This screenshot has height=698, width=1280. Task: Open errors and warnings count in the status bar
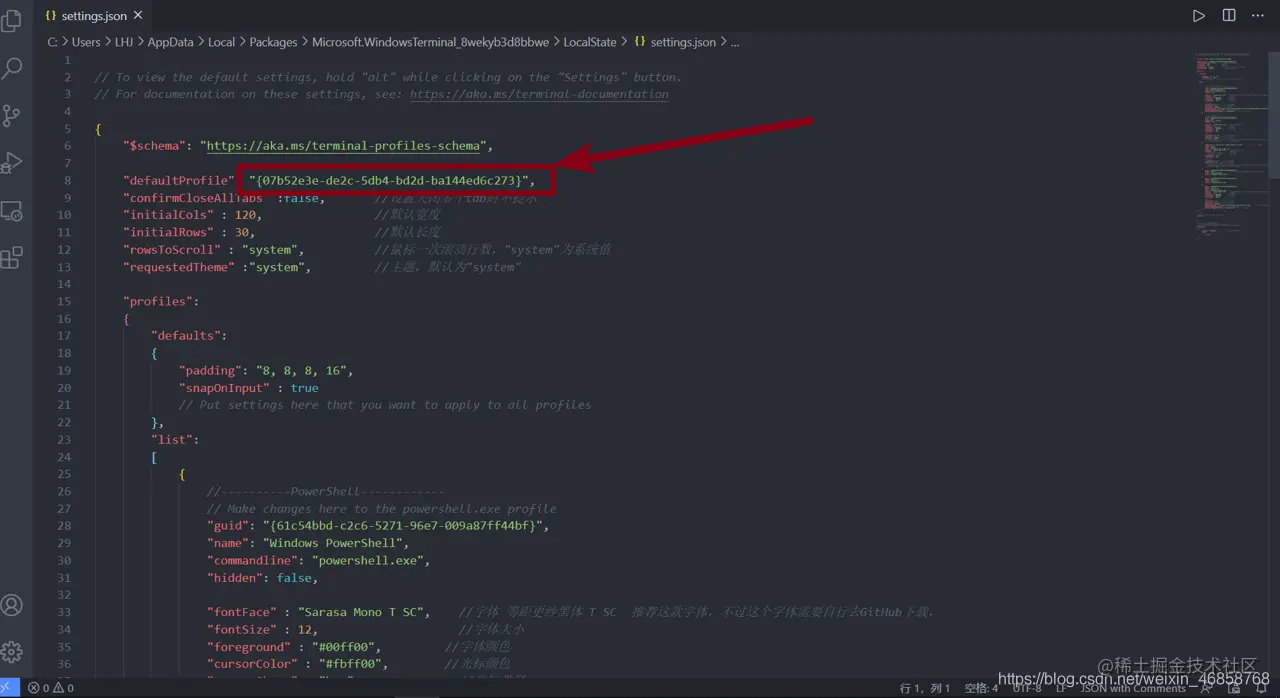click(50, 688)
